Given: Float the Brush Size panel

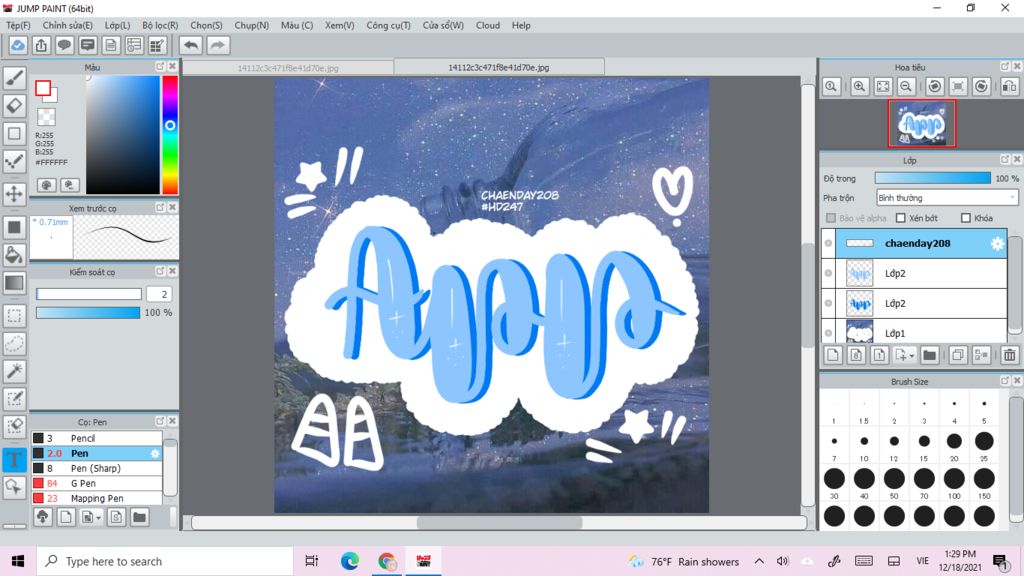Looking at the screenshot, I should coord(1005,380).
